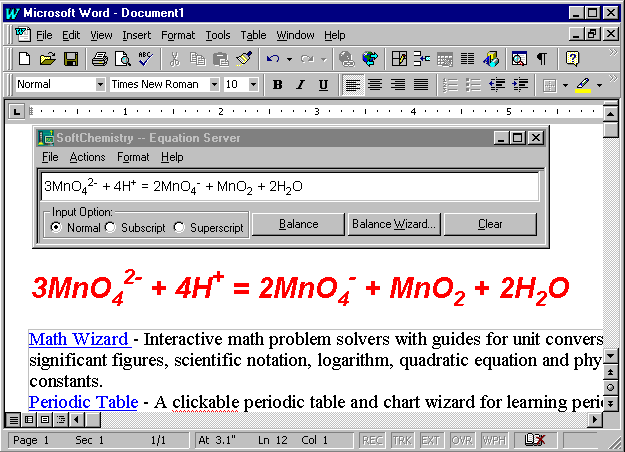Expand the Undo history dropdown arrow
625x452 pixels.
click(289, 59)
